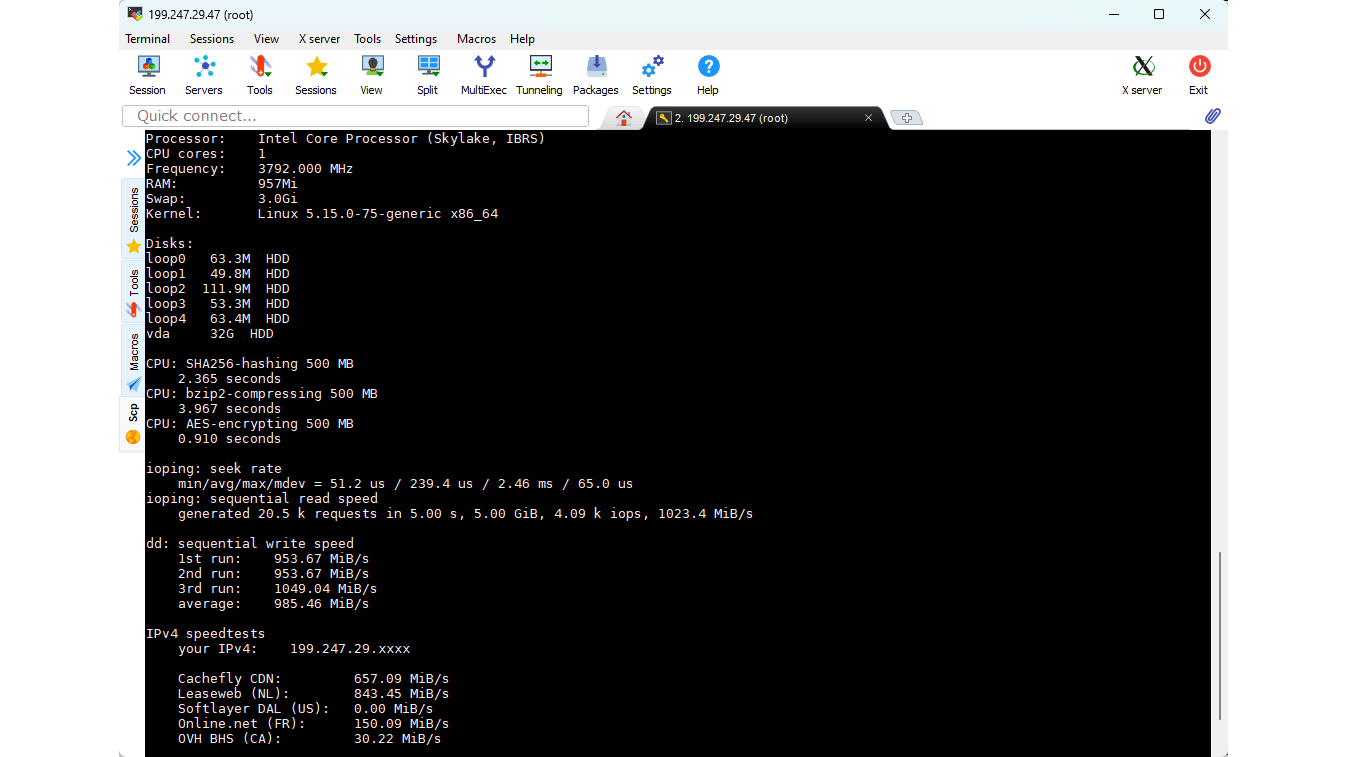1346x757 pixels.
Task: Toggle the X server toolbar icon
Action: [1142, 75]
